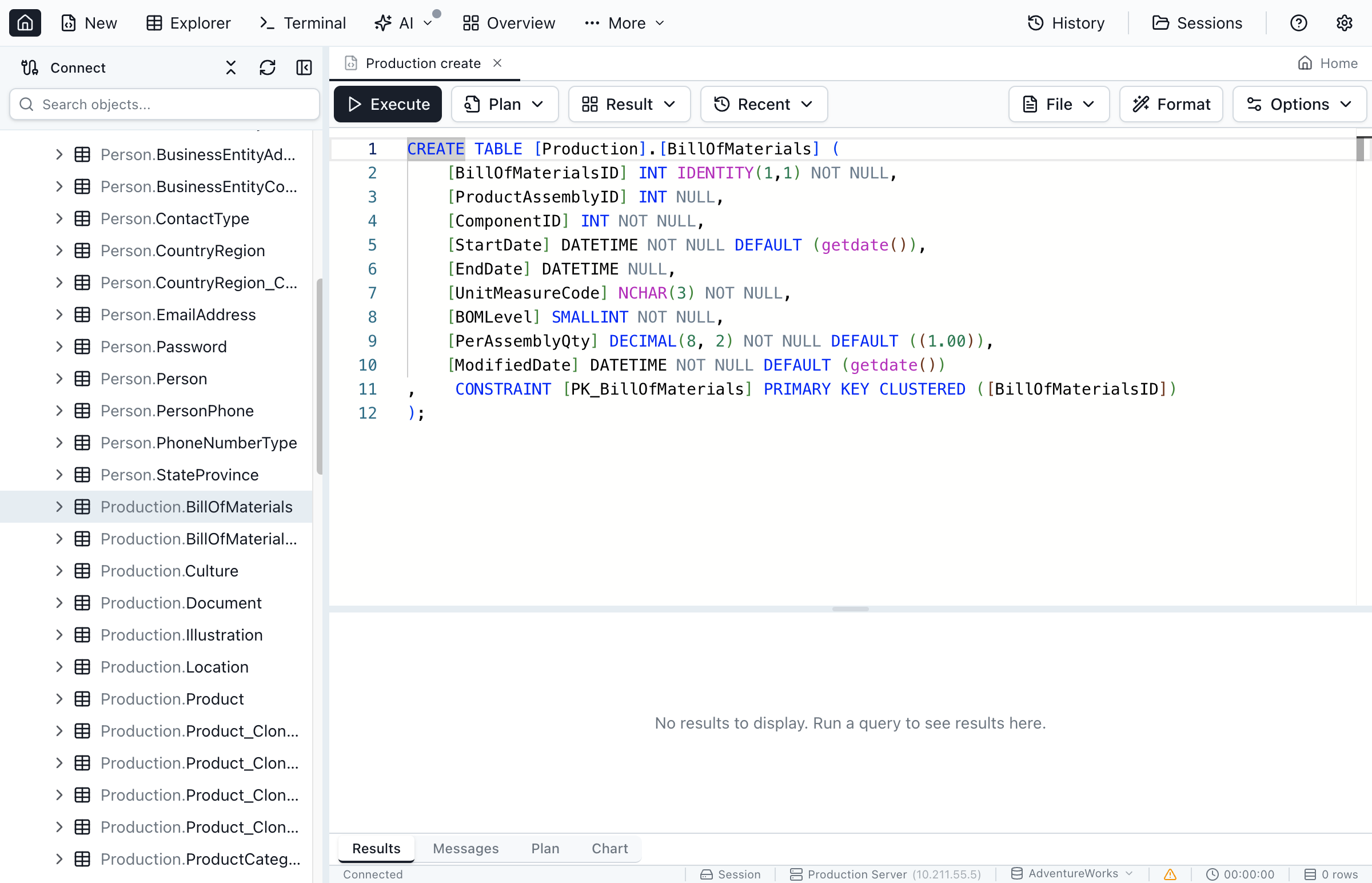Switch to the Messages tab
This screenshot has height=883, width=1372.
(465, 848)
